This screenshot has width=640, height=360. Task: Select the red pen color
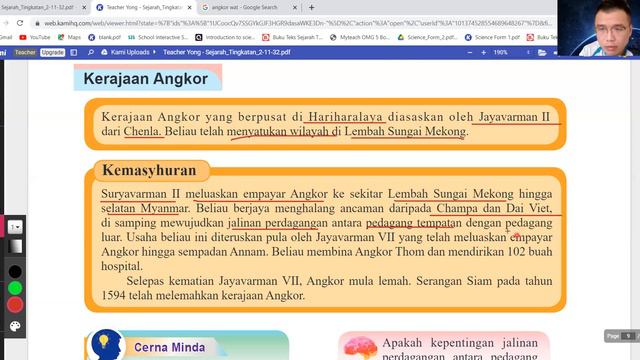point(15,305)
